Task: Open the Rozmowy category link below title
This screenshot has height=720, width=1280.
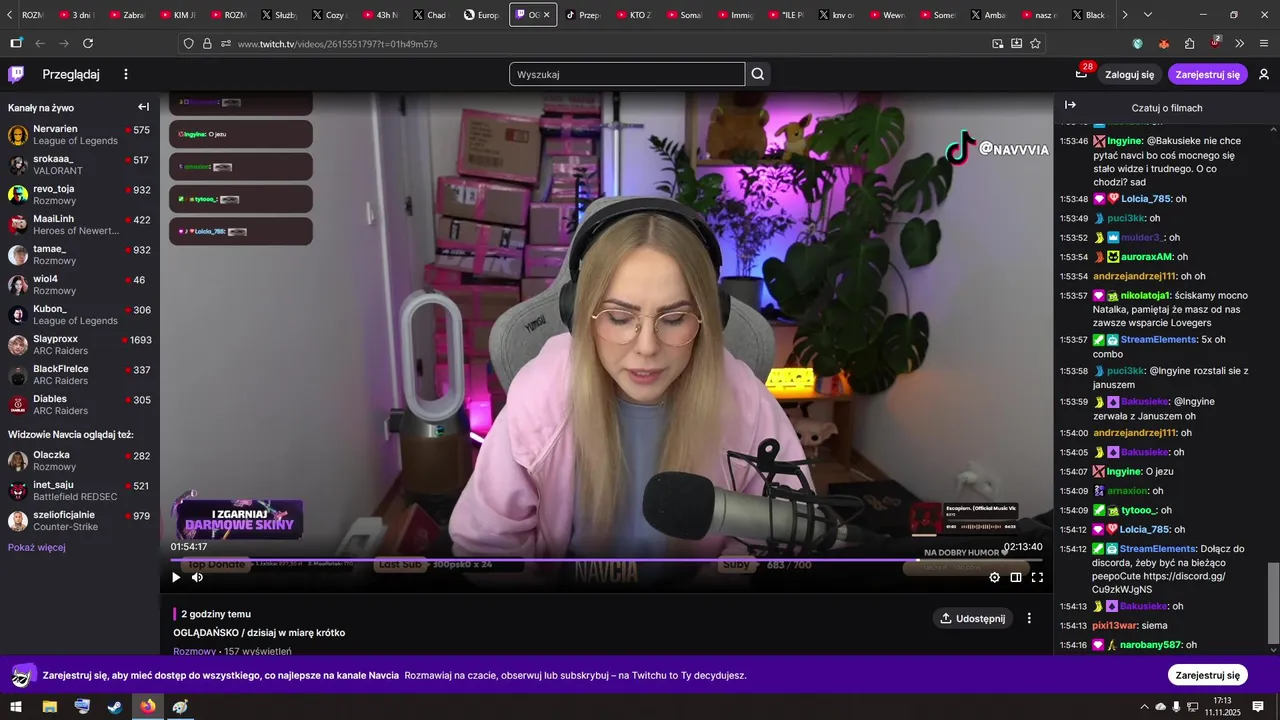Action: [x=194, y=651]
